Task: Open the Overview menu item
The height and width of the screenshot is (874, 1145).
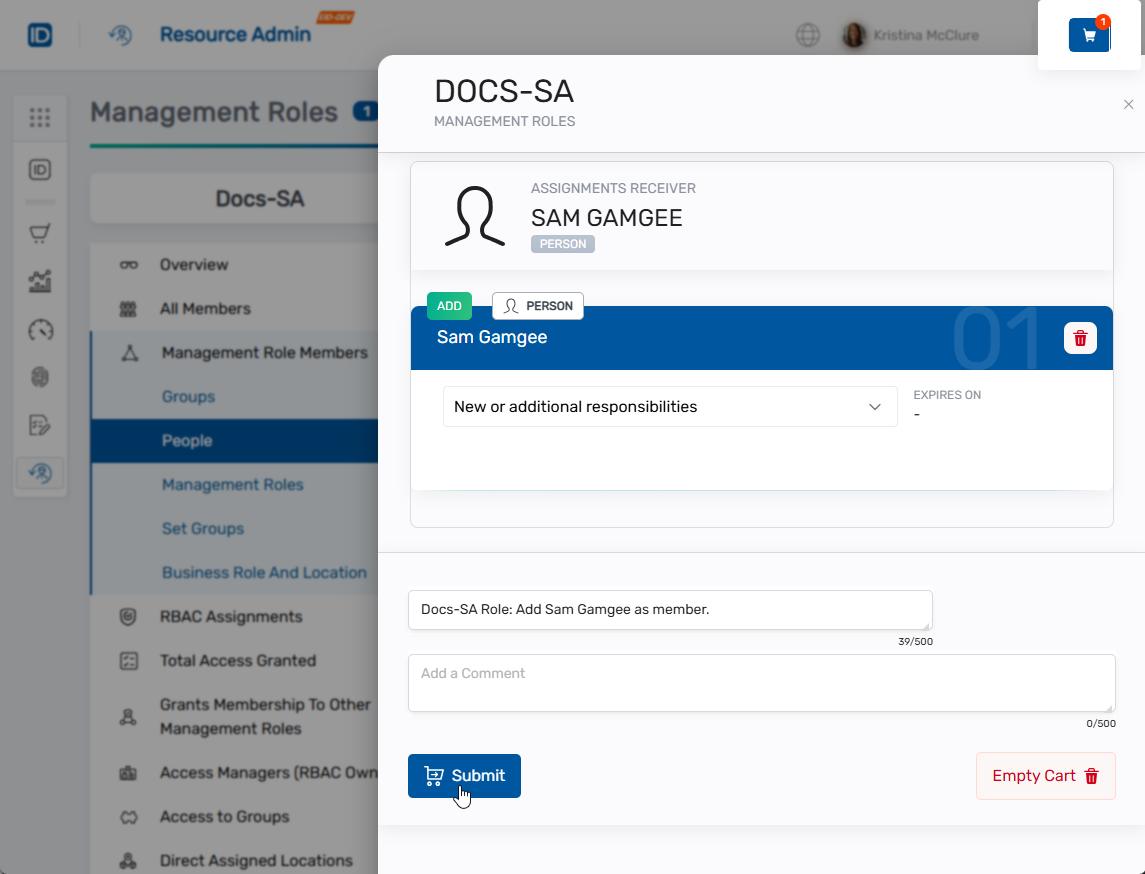Action: pyautogui.click(x=194, y=265)
